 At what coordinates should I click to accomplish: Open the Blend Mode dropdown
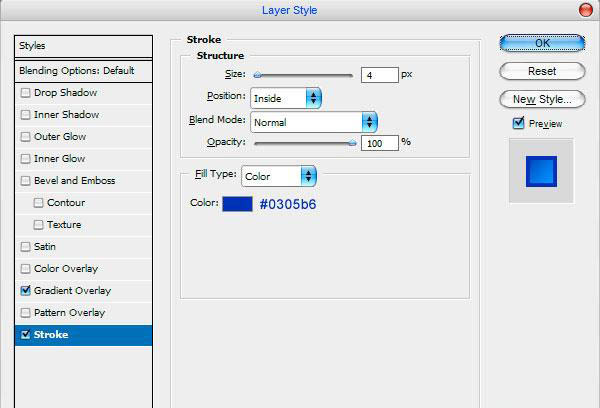(314, 122)
